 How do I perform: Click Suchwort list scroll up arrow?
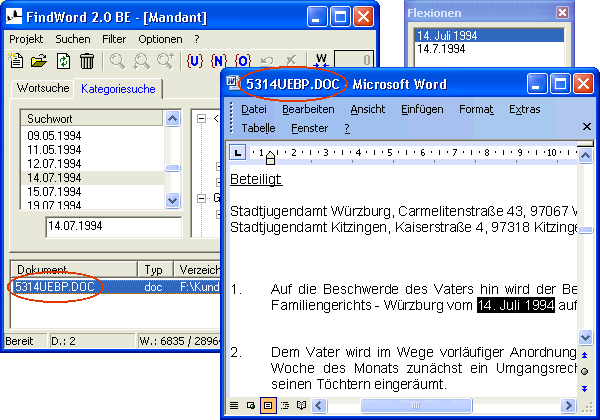coord(173,119)
